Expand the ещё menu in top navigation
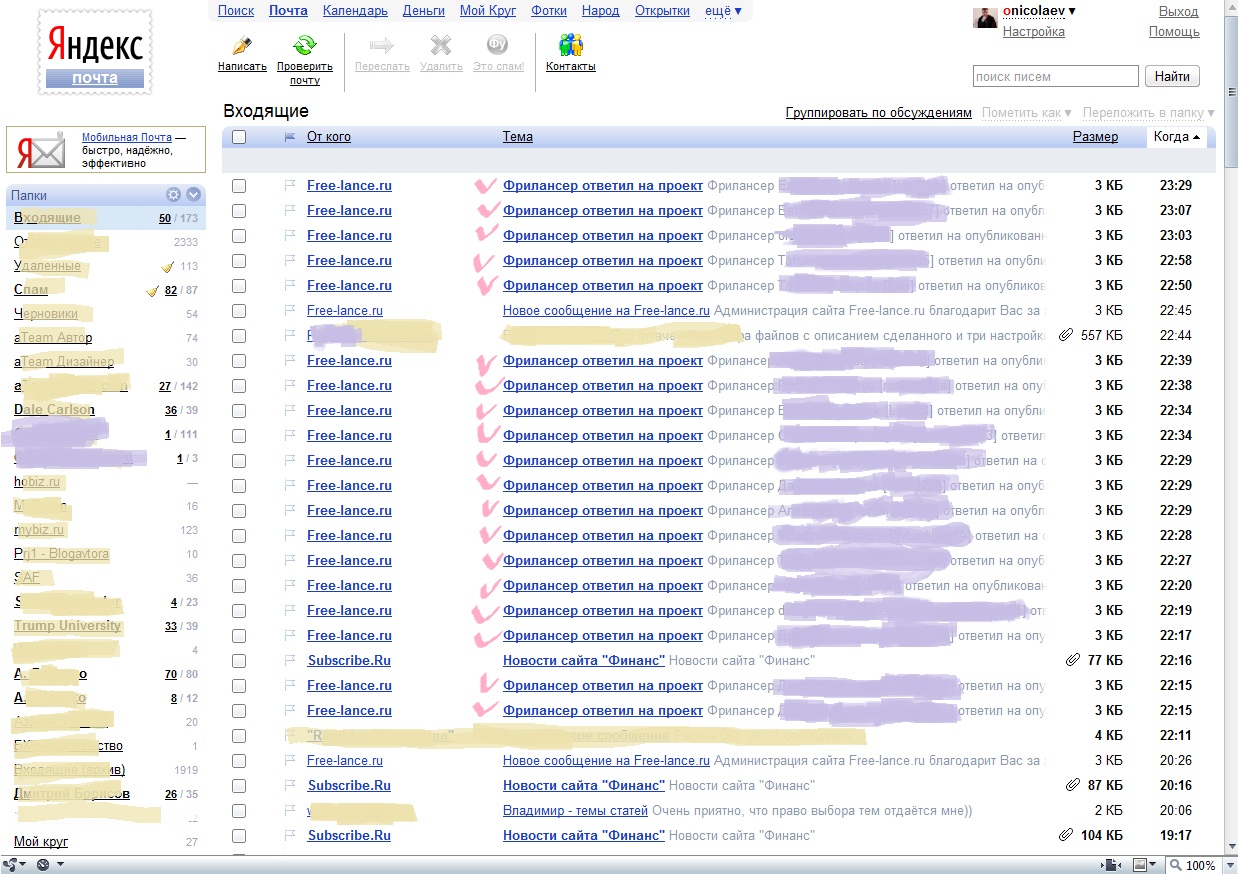Viewport: 1238px width, 874px height. pos(723,11)
